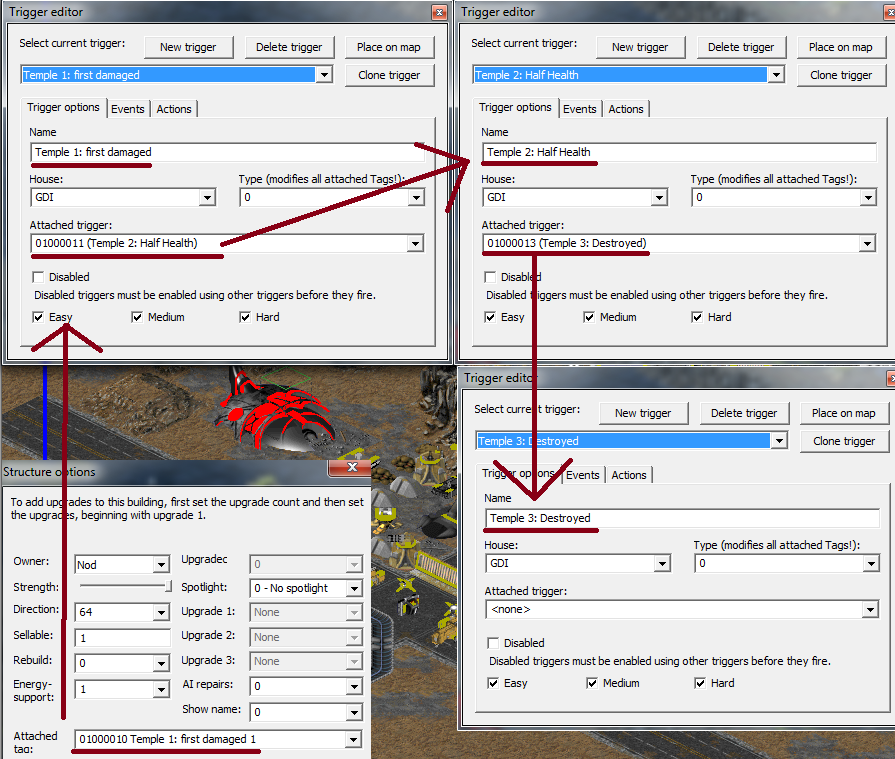Open Rebuild dropdown in Structure options

(162, 663)
